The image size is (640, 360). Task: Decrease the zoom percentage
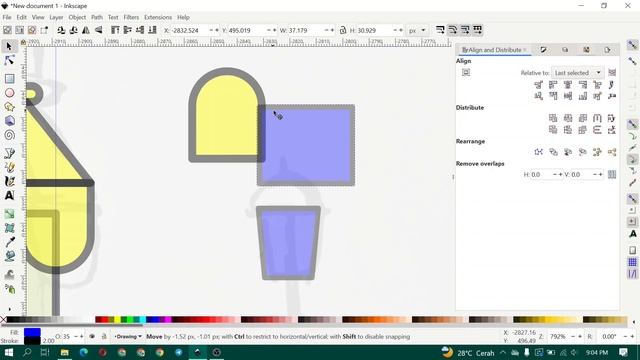(573, 337)
